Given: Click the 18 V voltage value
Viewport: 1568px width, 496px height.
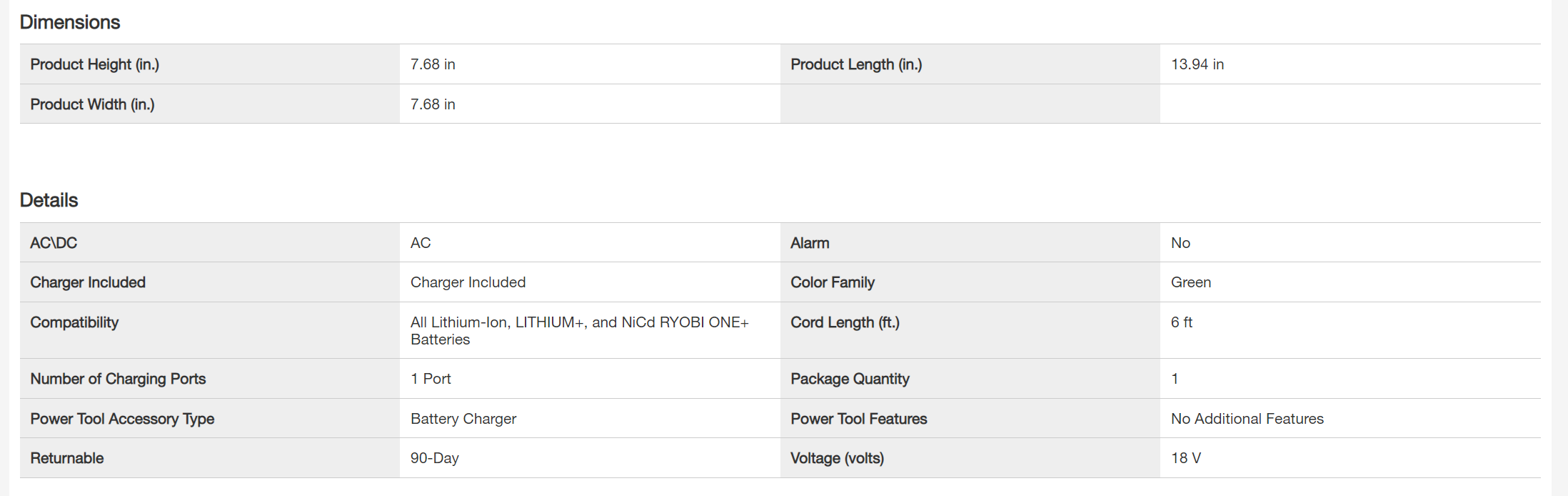Looking at the screenshot, I should tap(1185, 458).
